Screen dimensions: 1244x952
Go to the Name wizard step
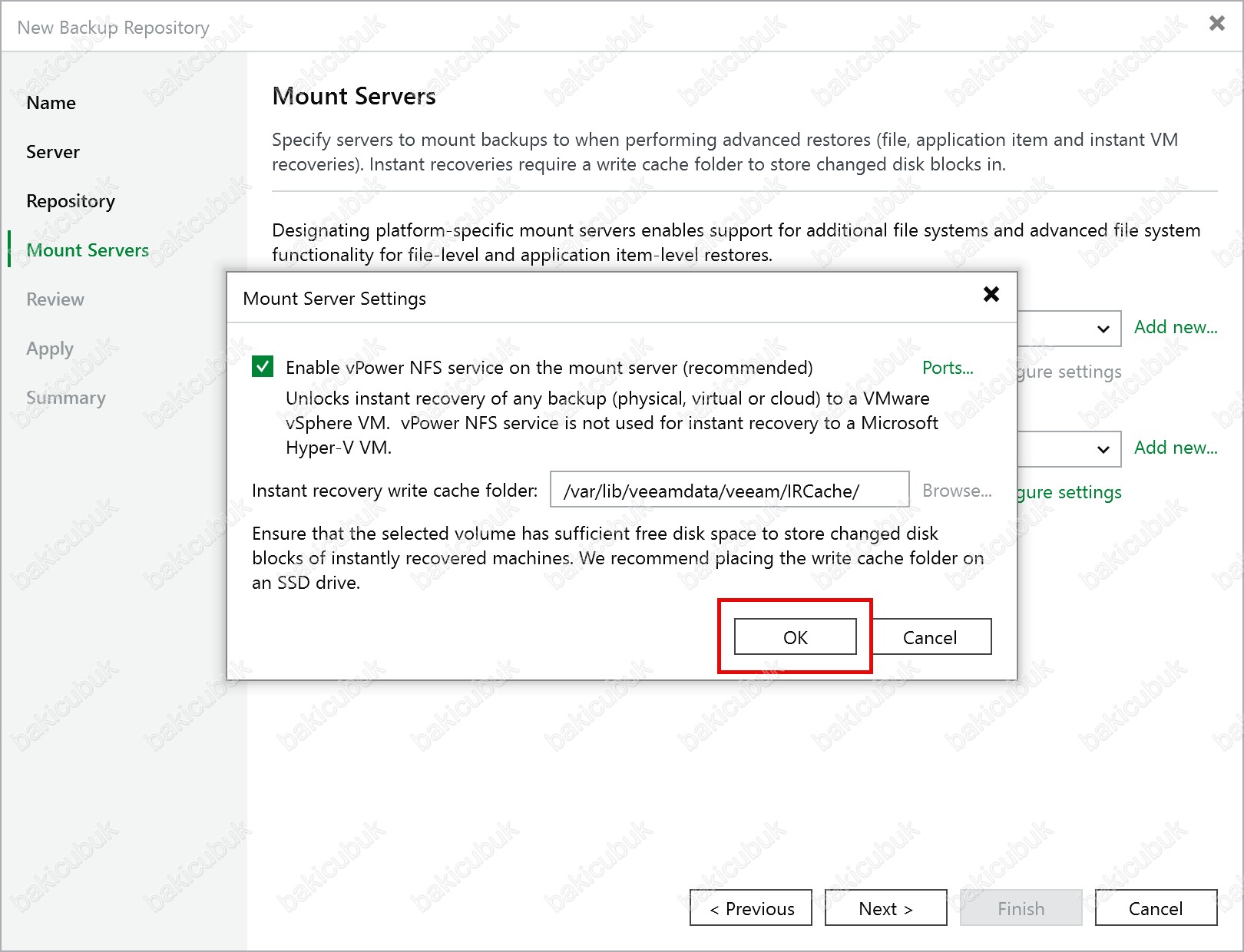point(51,103)
